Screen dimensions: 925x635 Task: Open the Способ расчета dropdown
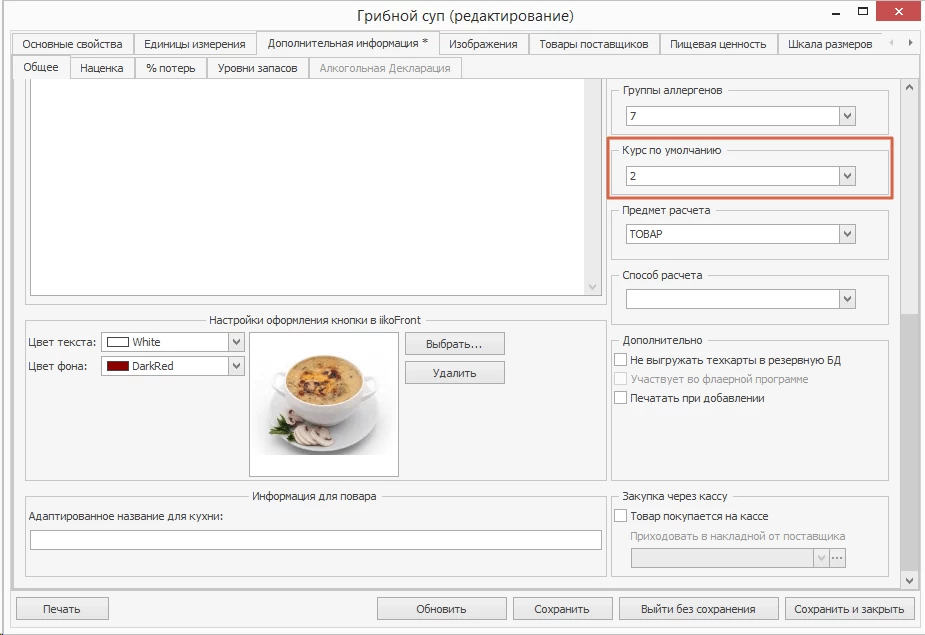click(847, 299)
